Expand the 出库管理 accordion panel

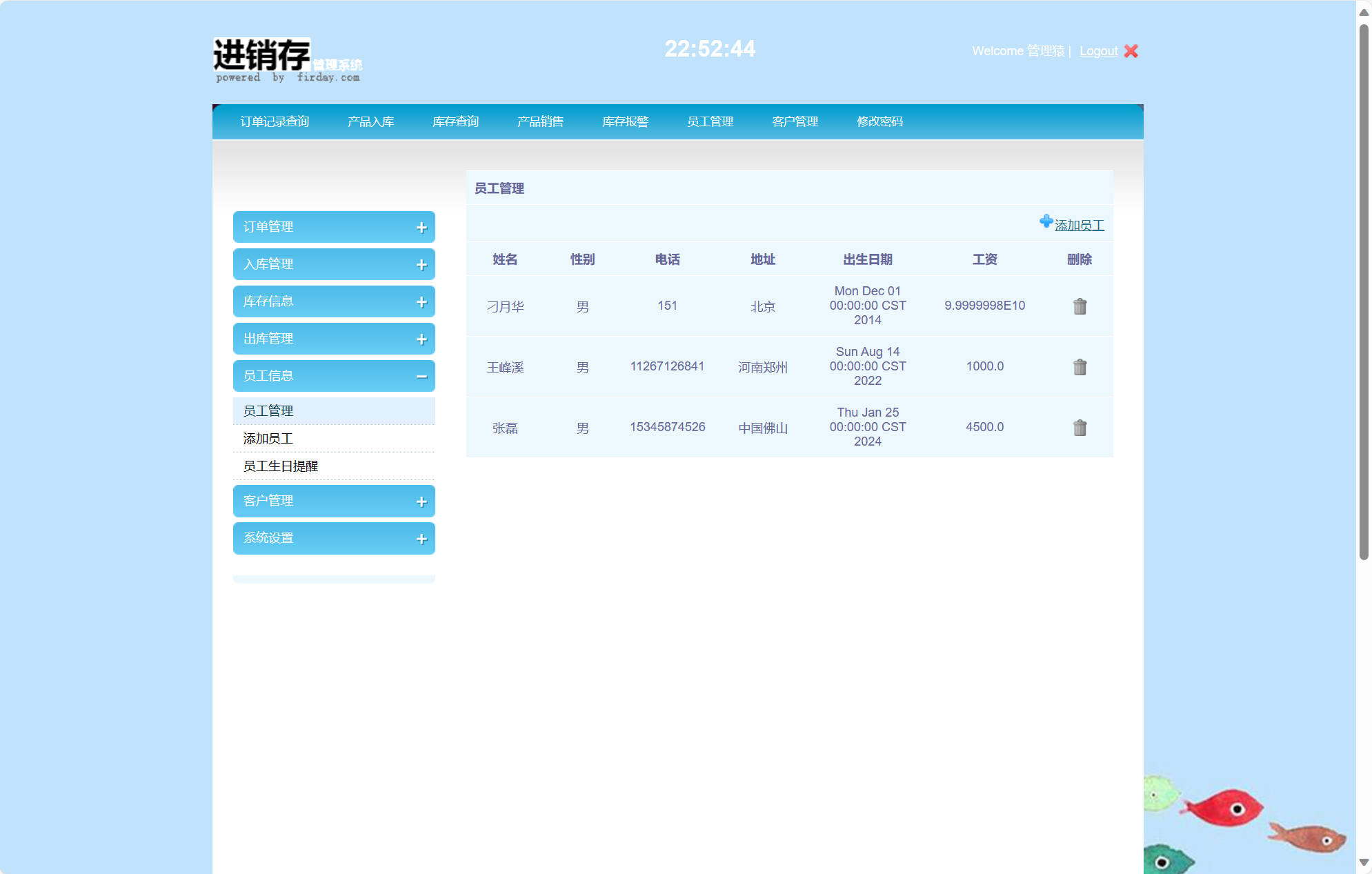[334, 339]
